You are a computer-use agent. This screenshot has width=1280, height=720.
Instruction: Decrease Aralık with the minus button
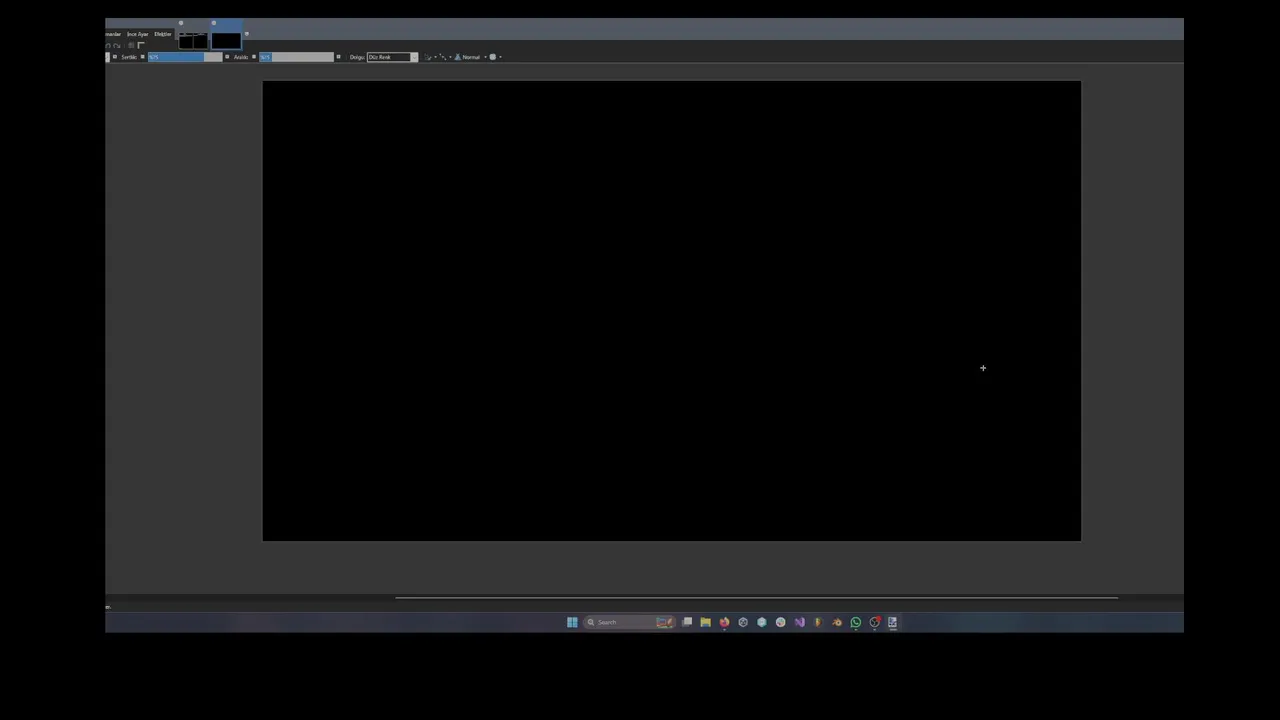coord(254,57)
